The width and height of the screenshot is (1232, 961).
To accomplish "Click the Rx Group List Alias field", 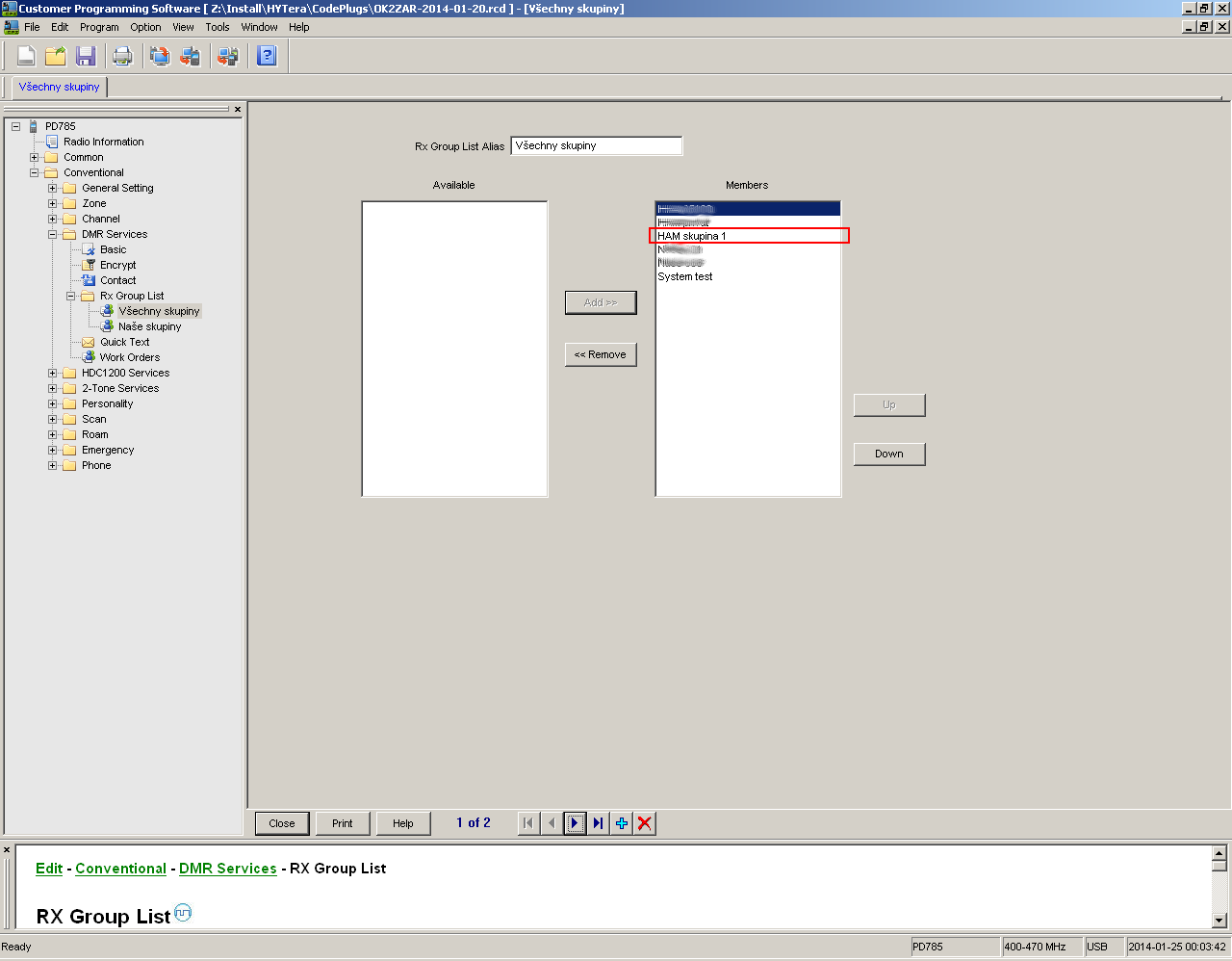I will (x=596, y=146).
